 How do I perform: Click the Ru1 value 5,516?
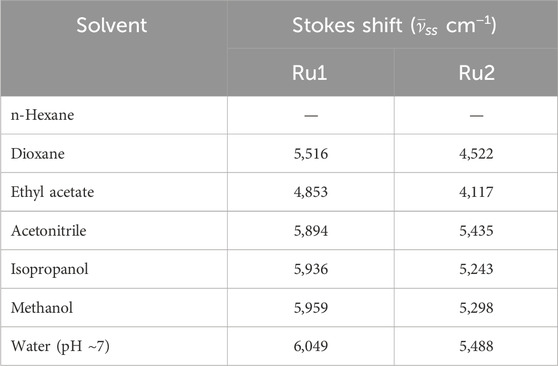[311, 154]
